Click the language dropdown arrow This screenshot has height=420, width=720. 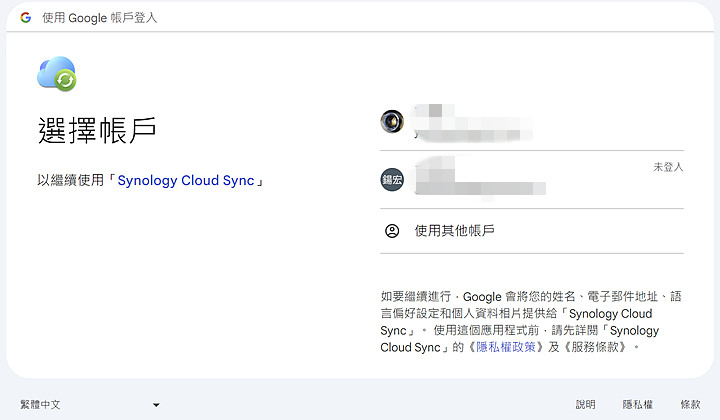[x=156, y=405]
